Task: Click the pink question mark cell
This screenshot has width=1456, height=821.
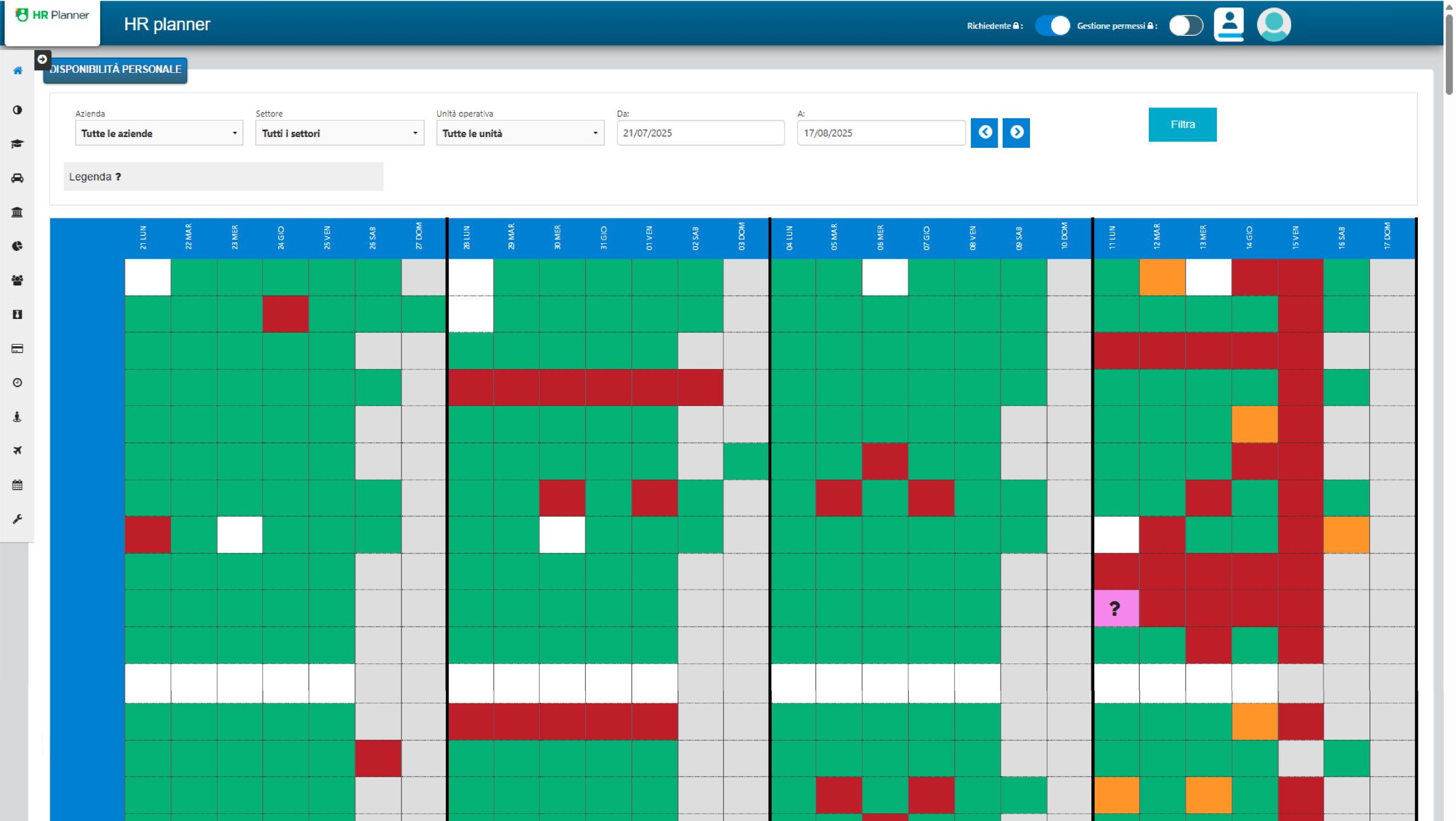Action: (1116, 608)
